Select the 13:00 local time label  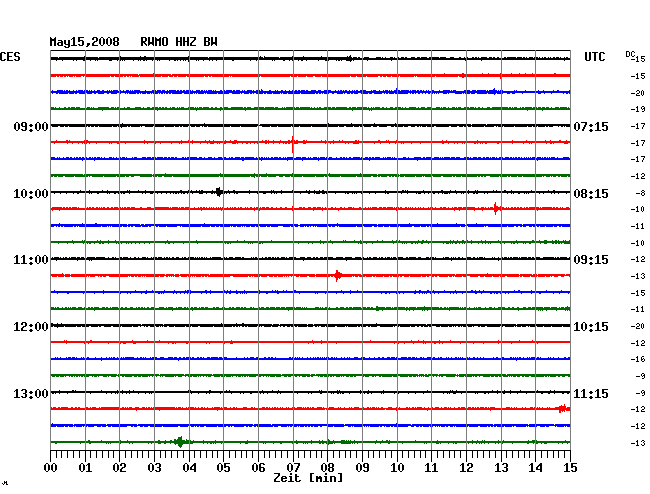(x=31, y=393)
